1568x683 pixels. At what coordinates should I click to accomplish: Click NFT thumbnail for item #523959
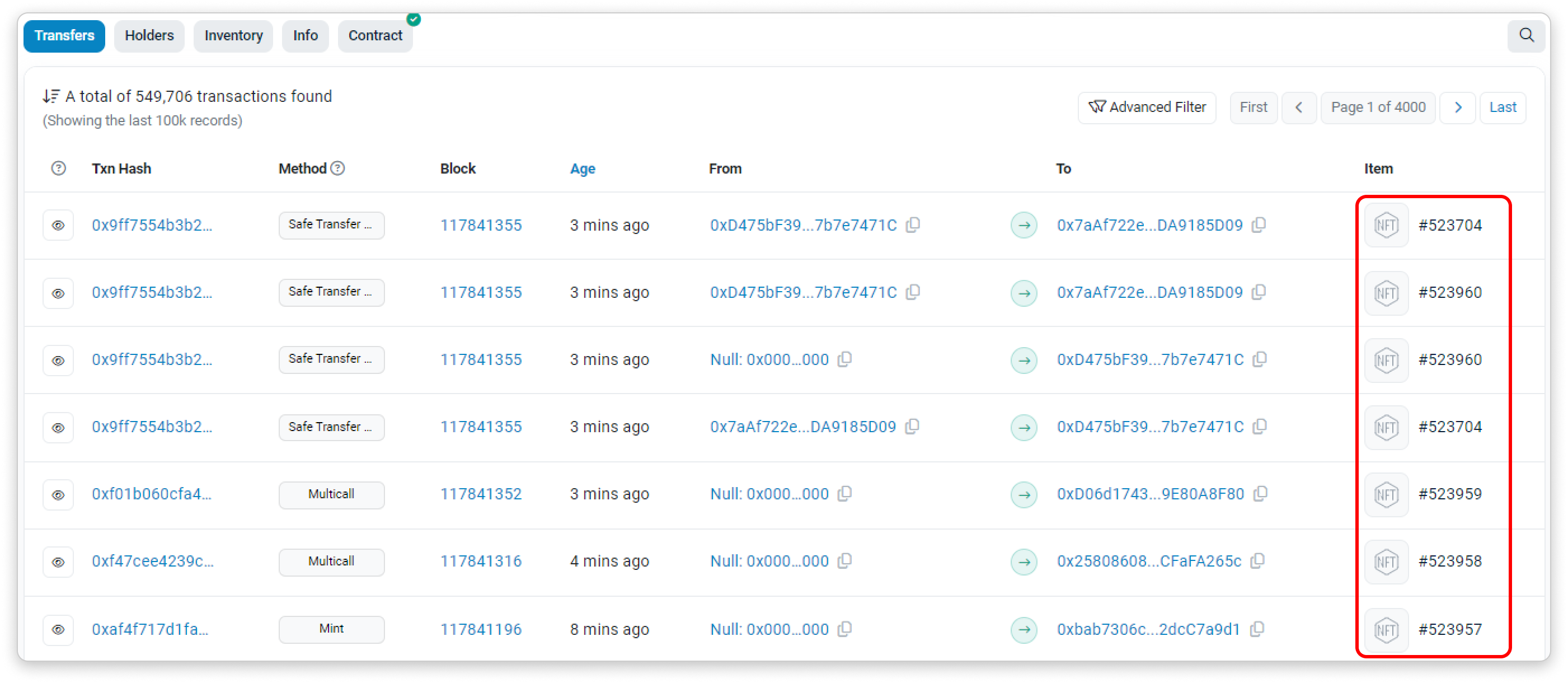(1386, 494)
